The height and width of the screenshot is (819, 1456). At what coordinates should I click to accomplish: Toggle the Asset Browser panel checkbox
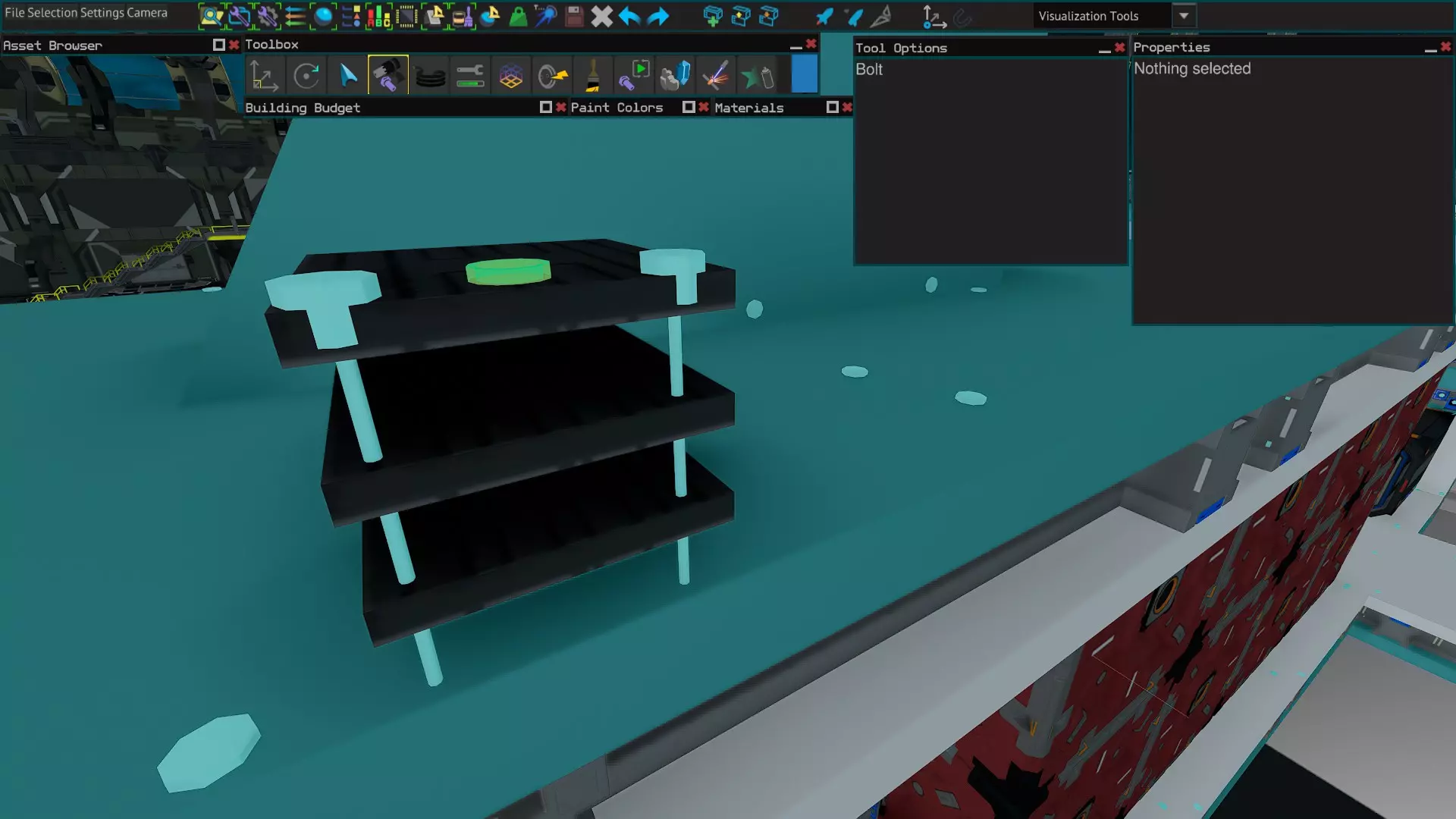218,45
